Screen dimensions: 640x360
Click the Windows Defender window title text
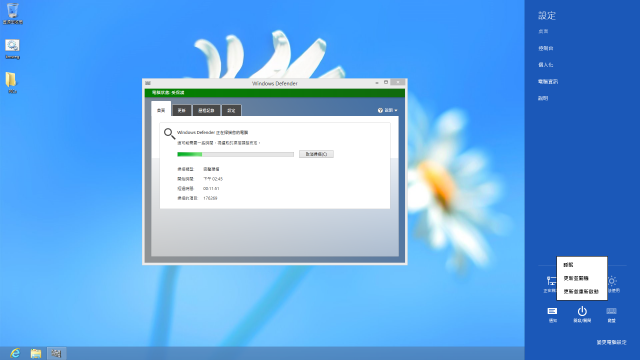(x=275, y=83)
